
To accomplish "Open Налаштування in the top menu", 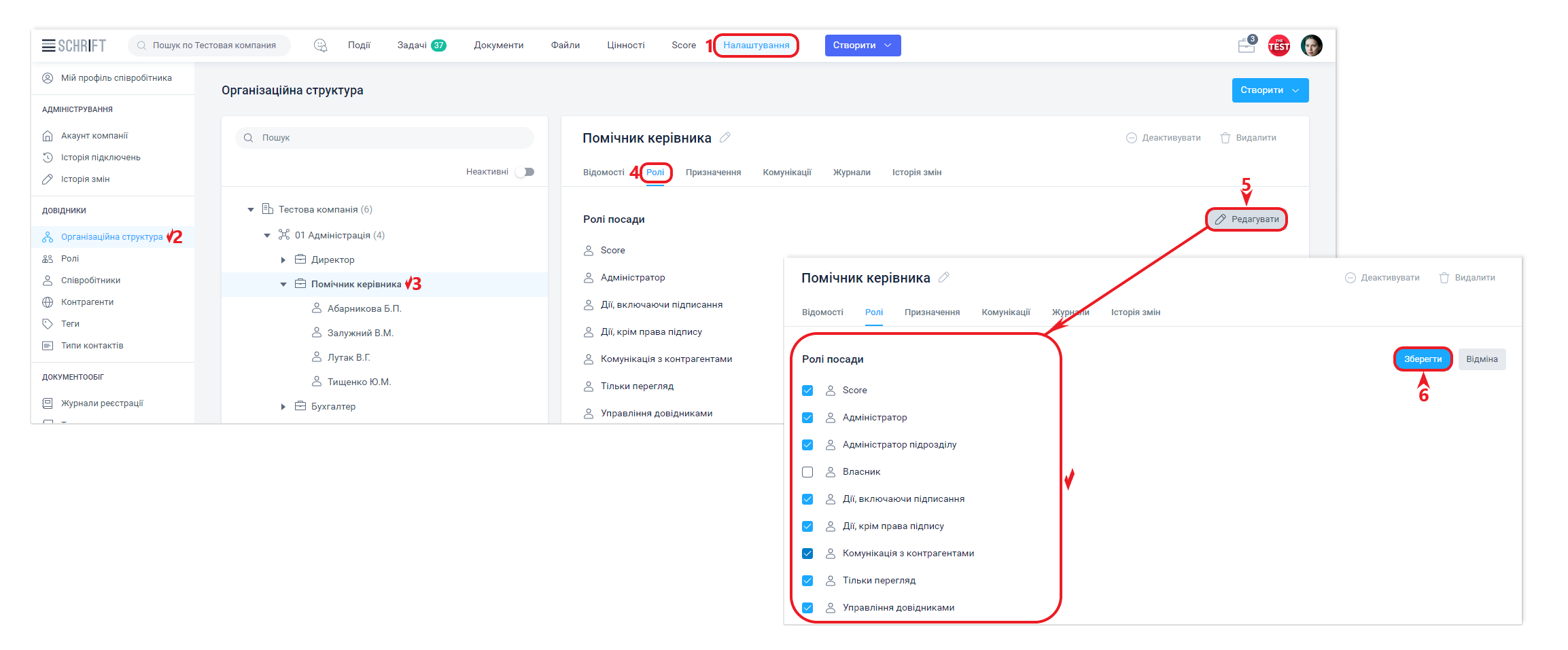I will pos(756,46).
